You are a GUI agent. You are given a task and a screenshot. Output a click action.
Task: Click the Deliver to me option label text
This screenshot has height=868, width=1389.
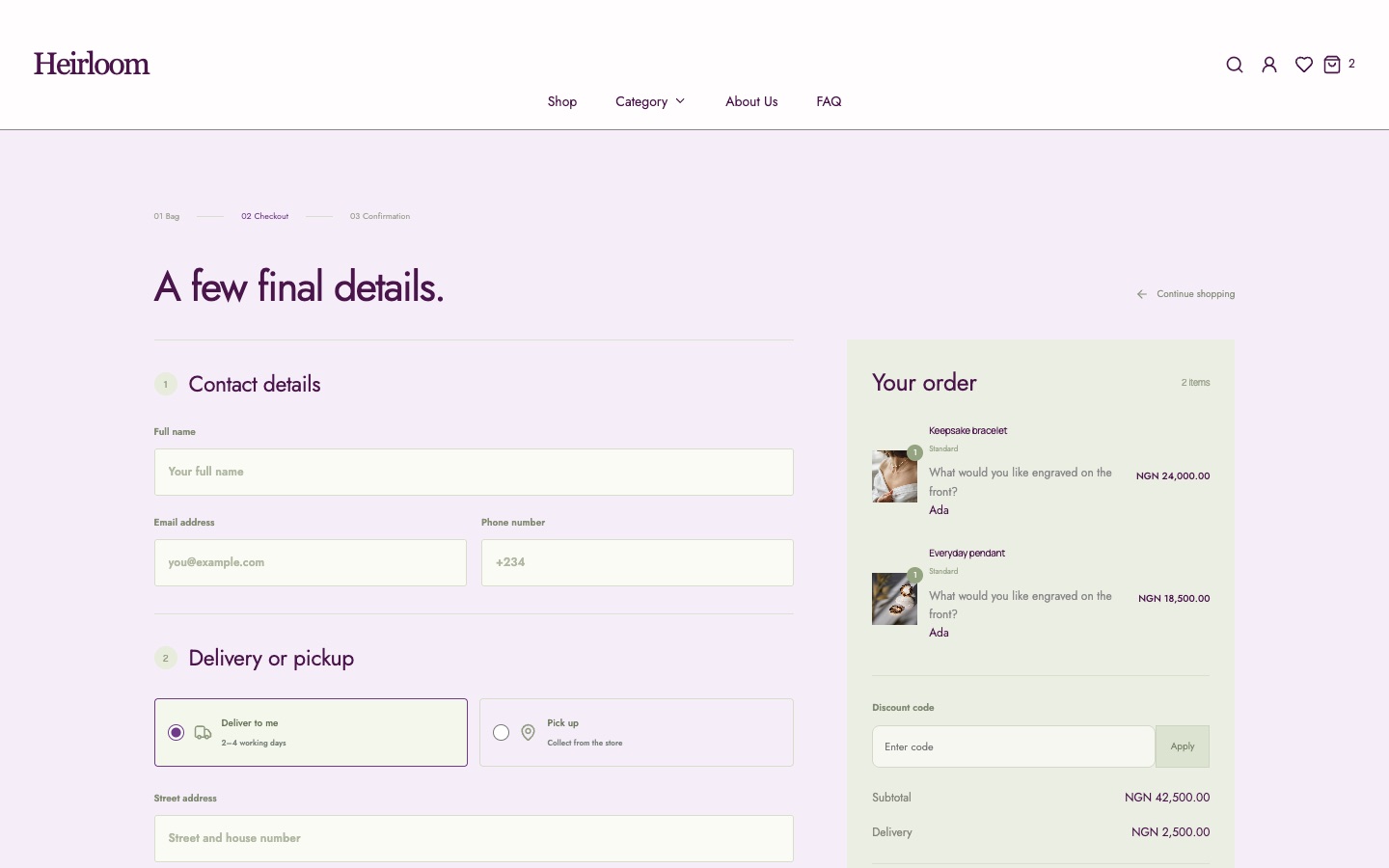click(x=250, y=723)
